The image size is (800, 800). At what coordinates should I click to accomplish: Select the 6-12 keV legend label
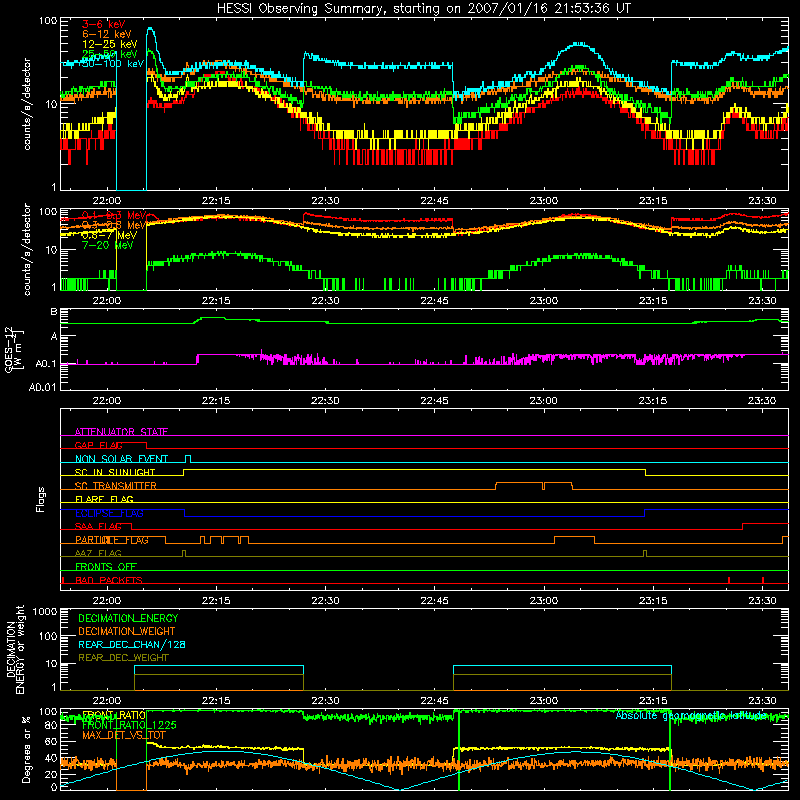[x=107, y=34]
